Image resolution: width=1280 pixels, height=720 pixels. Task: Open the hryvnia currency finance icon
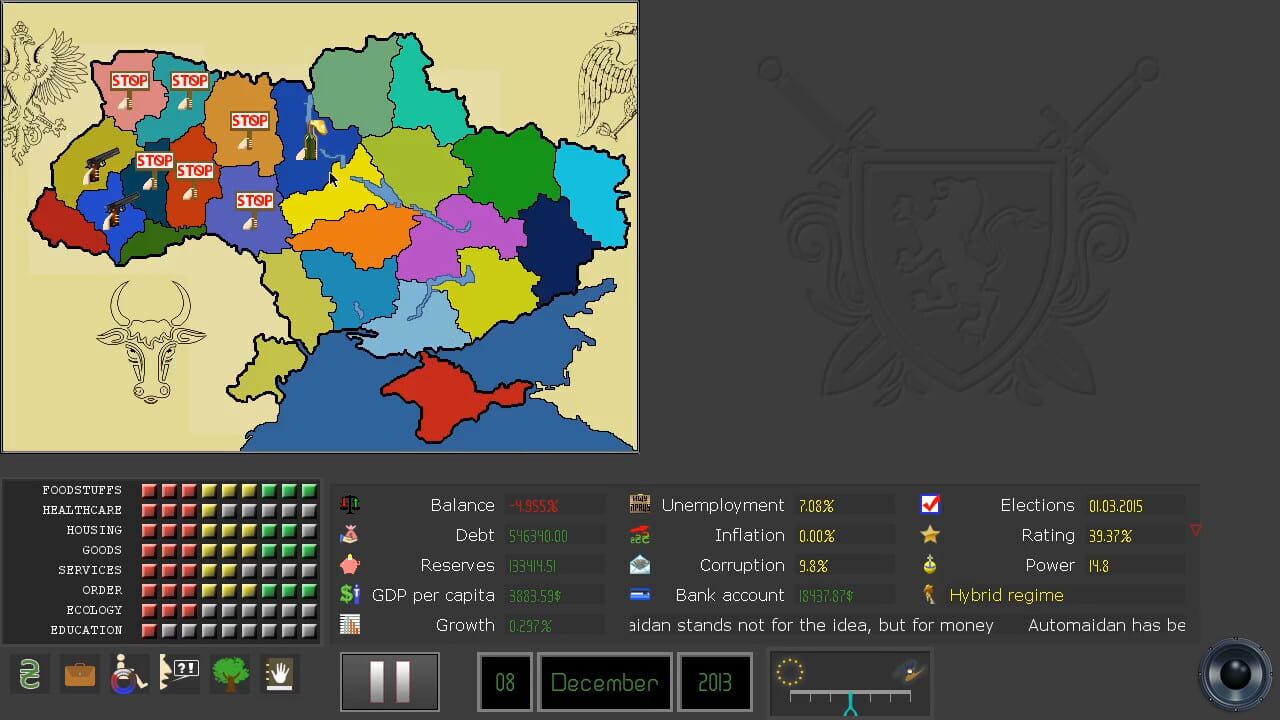30,674
